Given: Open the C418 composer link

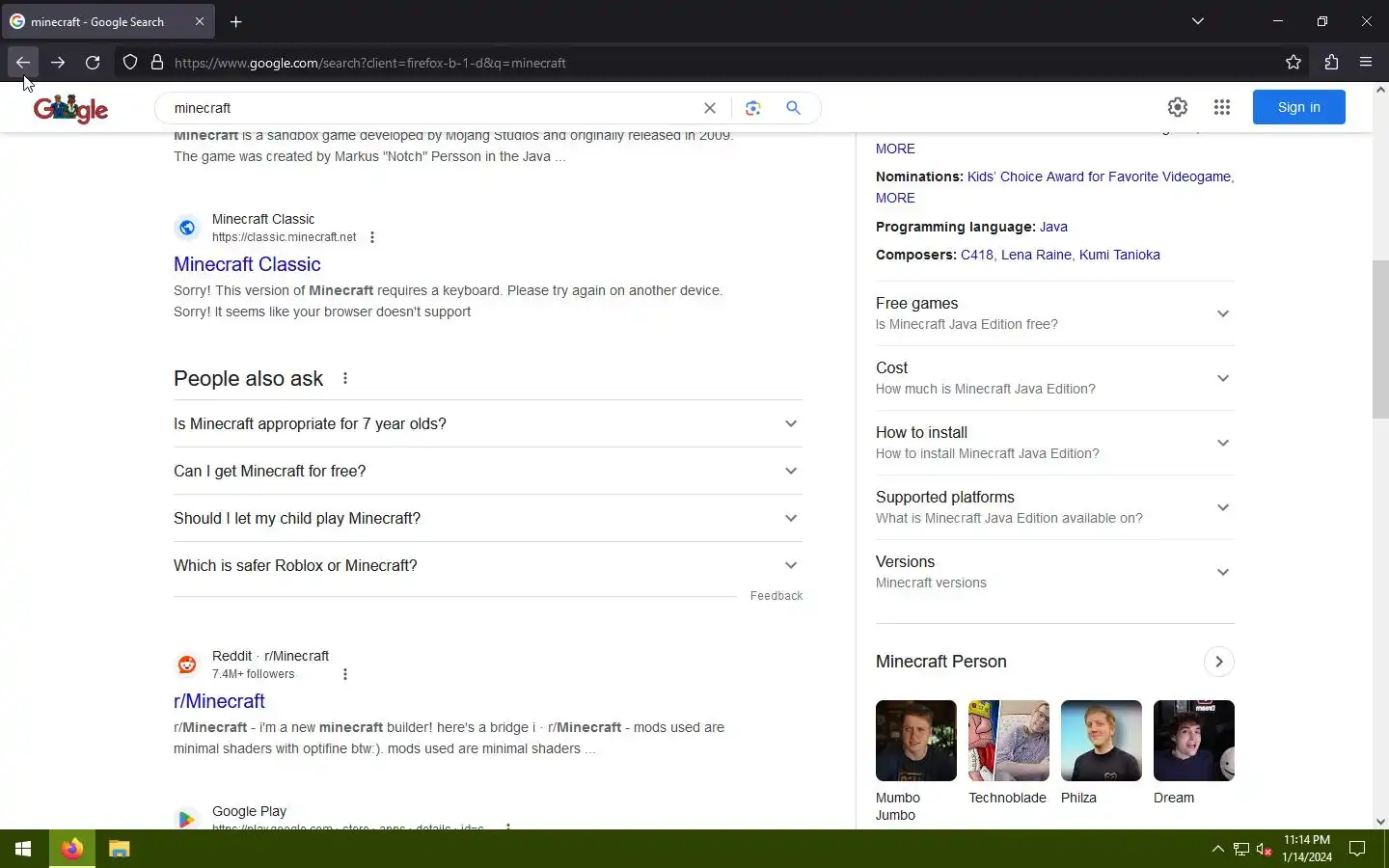Looking at the screenshot, I should point(977,255).
